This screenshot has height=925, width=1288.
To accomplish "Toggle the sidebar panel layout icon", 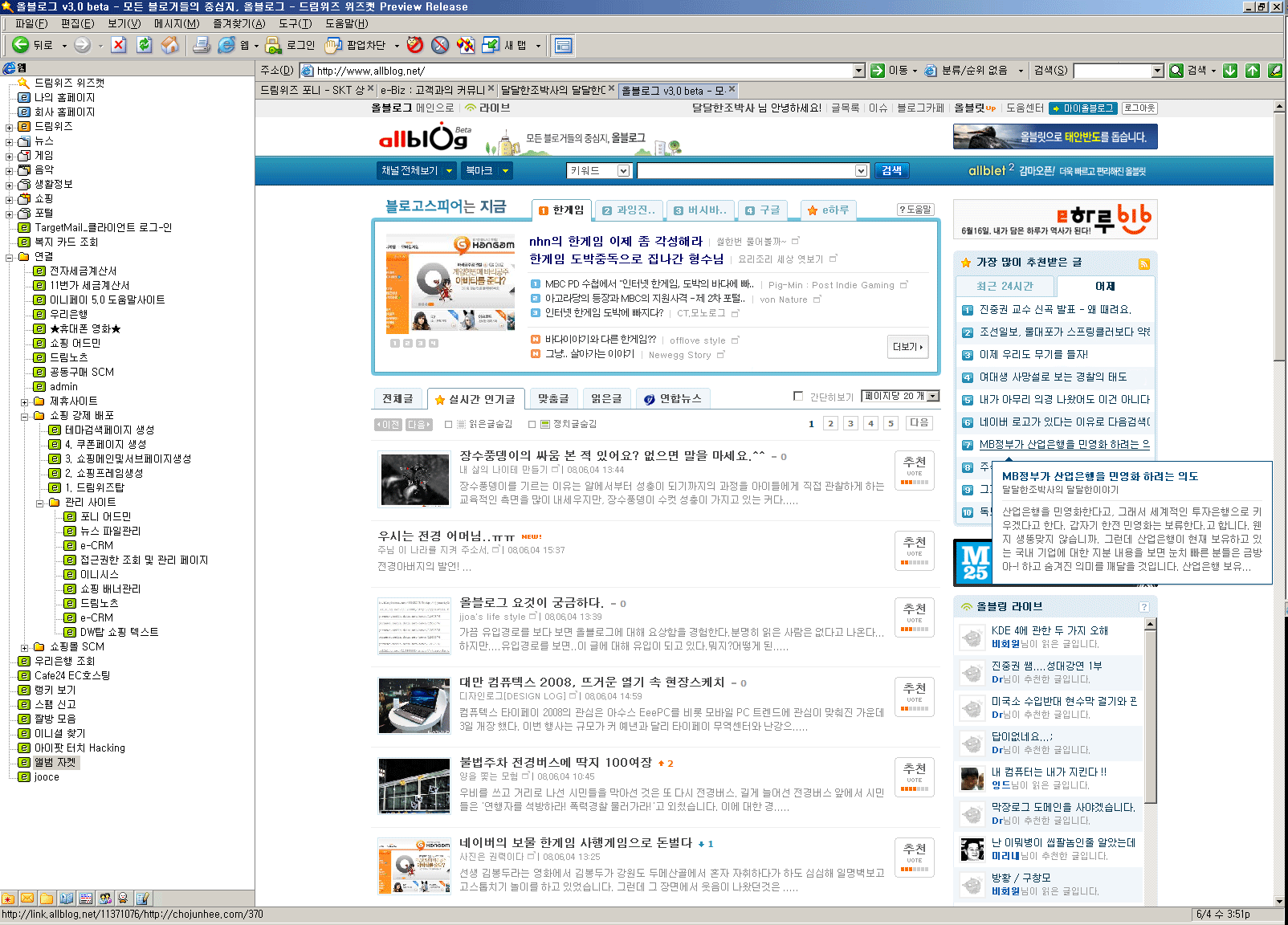I will [564, 45].
